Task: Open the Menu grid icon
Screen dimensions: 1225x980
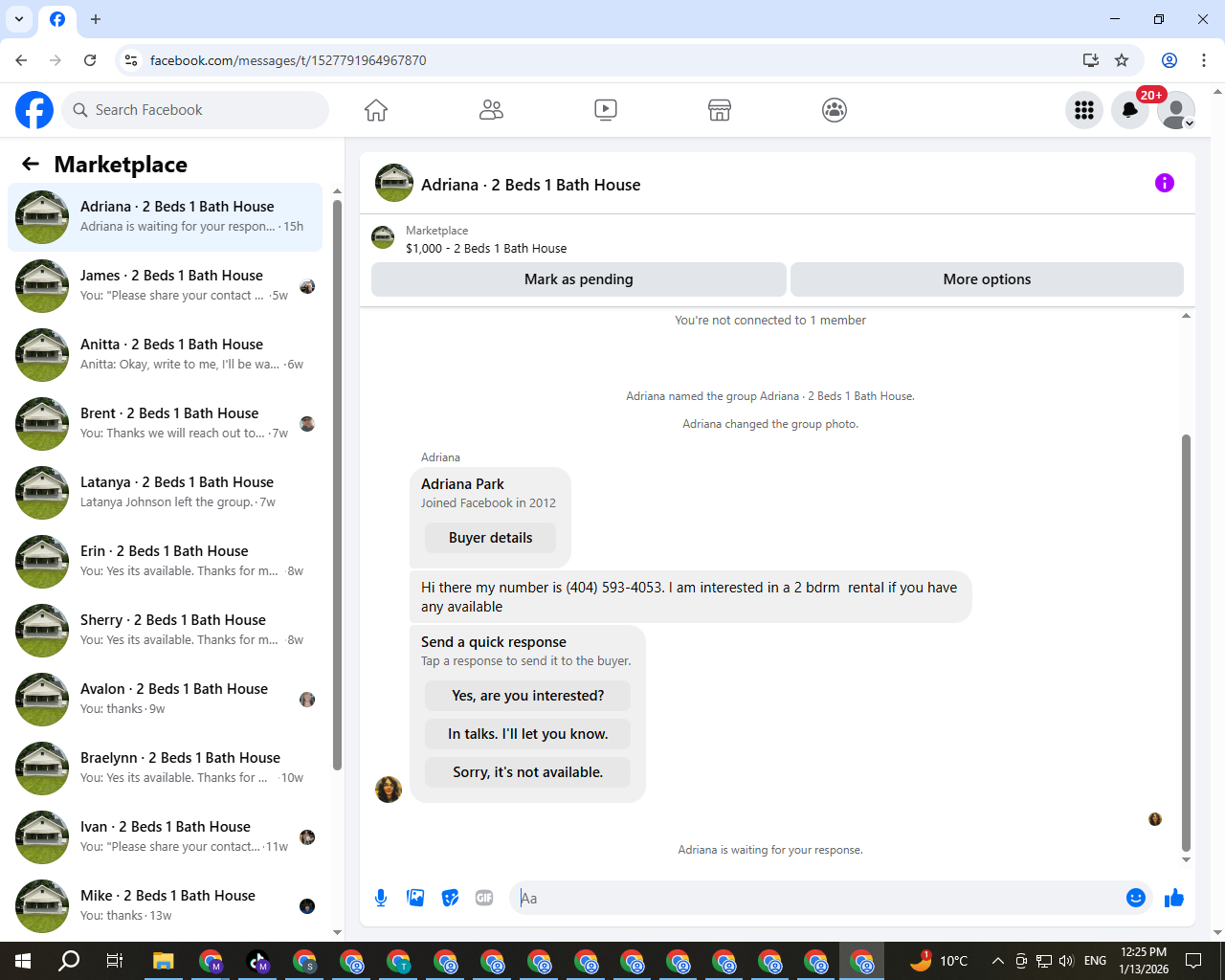Action: [1084, 110]
